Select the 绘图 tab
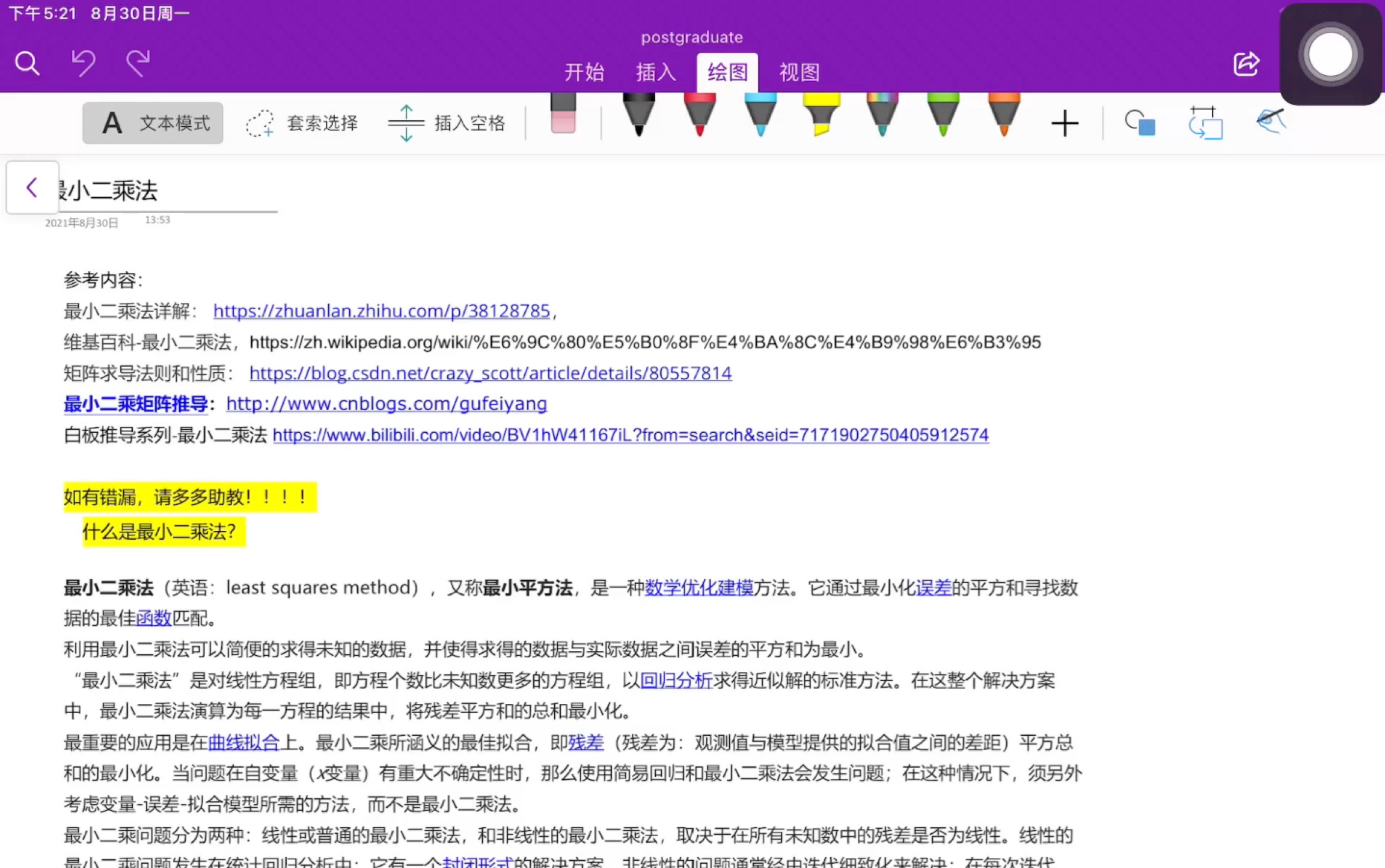Viewport: 1385px width, 868px height. [x=727, y=72]
